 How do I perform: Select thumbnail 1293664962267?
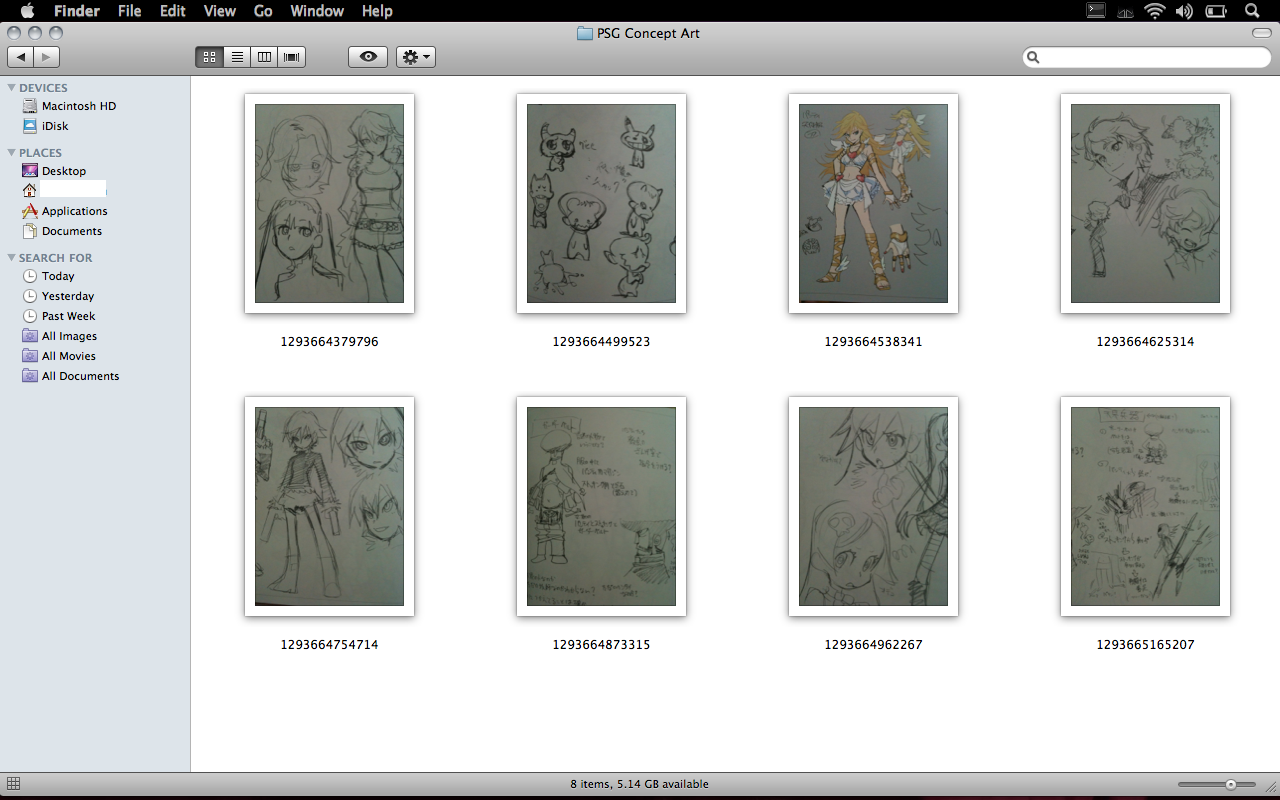(873, 506)
